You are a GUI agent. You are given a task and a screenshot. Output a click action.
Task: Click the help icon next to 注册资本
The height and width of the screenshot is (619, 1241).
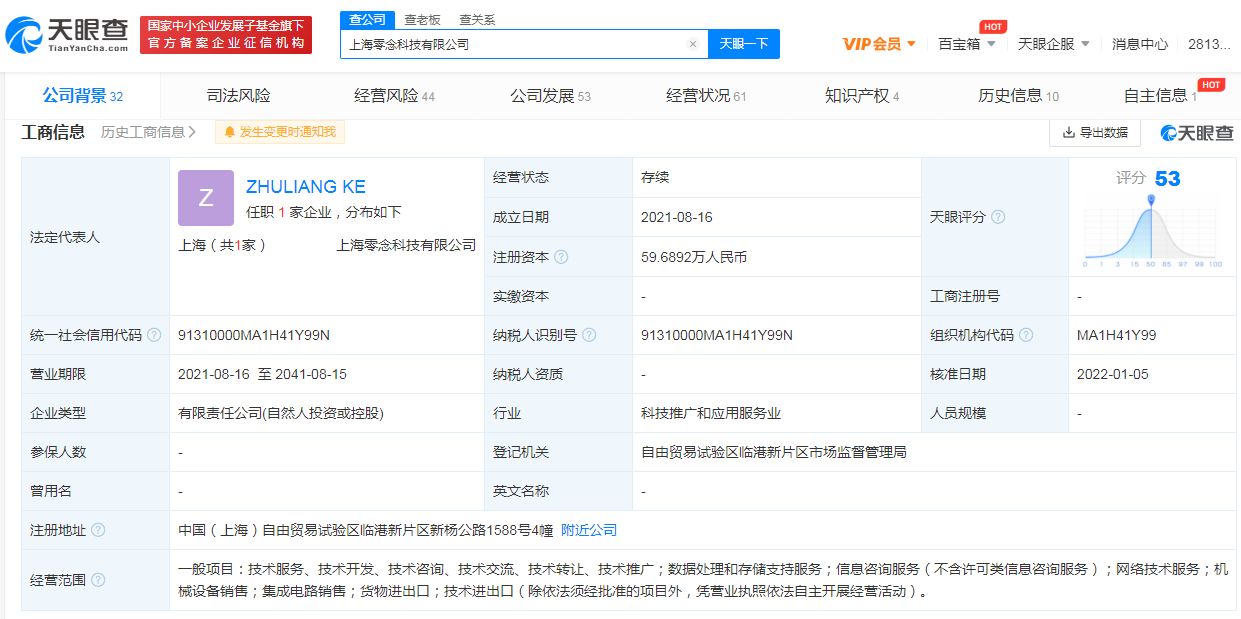(x=561, y=257)
